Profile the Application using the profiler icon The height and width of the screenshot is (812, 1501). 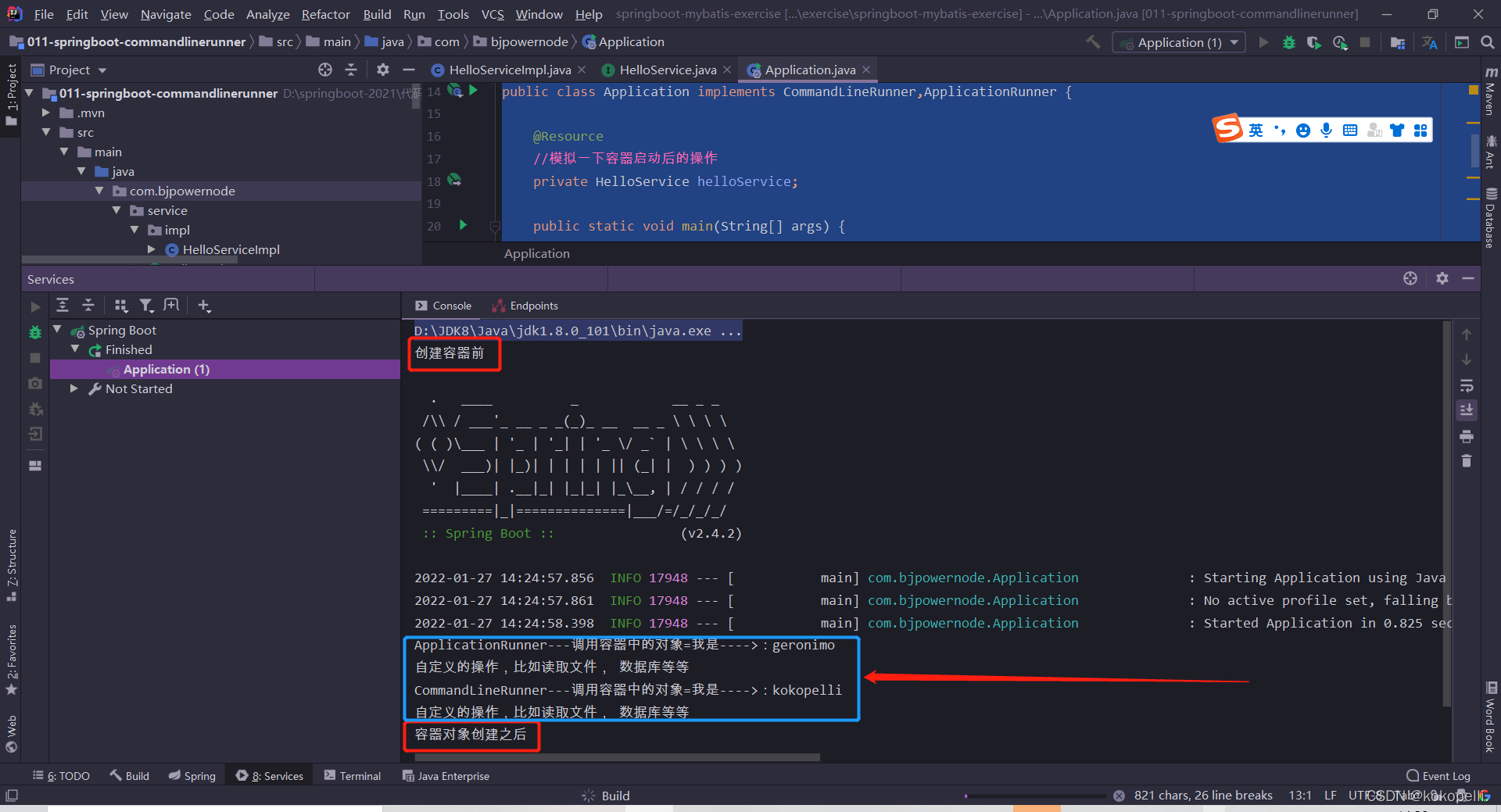(x=1338, y=42)
